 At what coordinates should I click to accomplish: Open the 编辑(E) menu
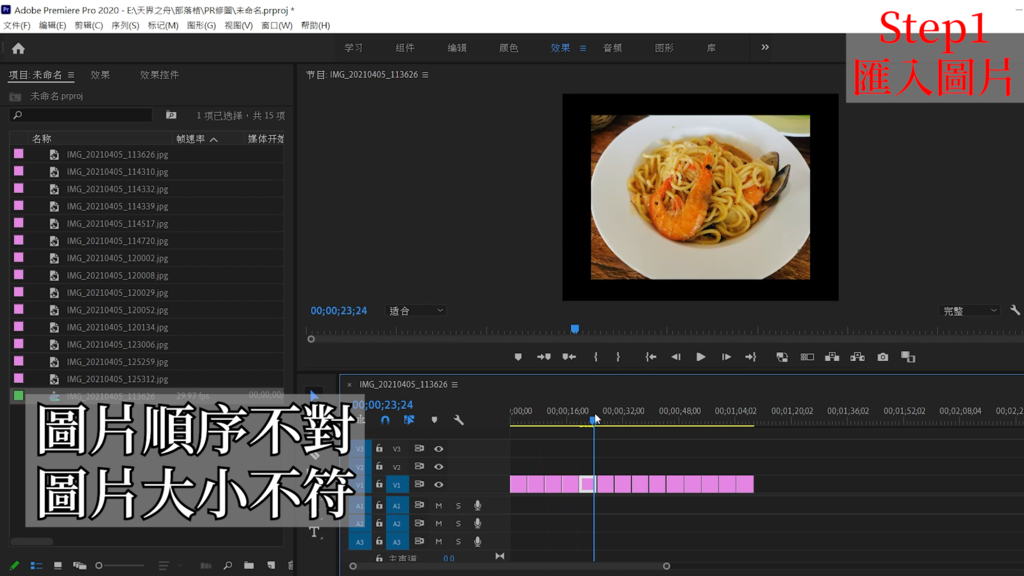(52, 25)
